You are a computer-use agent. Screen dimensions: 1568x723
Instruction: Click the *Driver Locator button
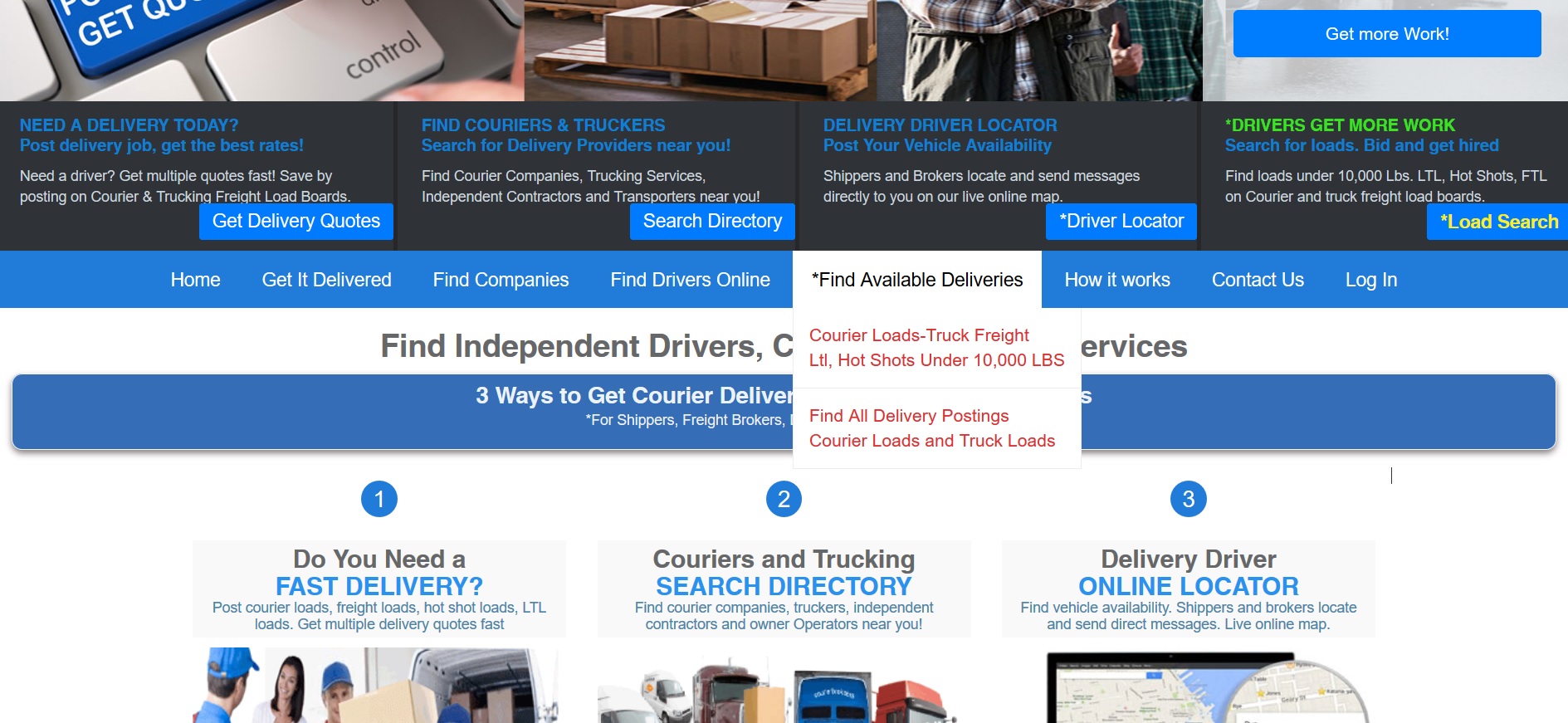(x=1121, y=222)
